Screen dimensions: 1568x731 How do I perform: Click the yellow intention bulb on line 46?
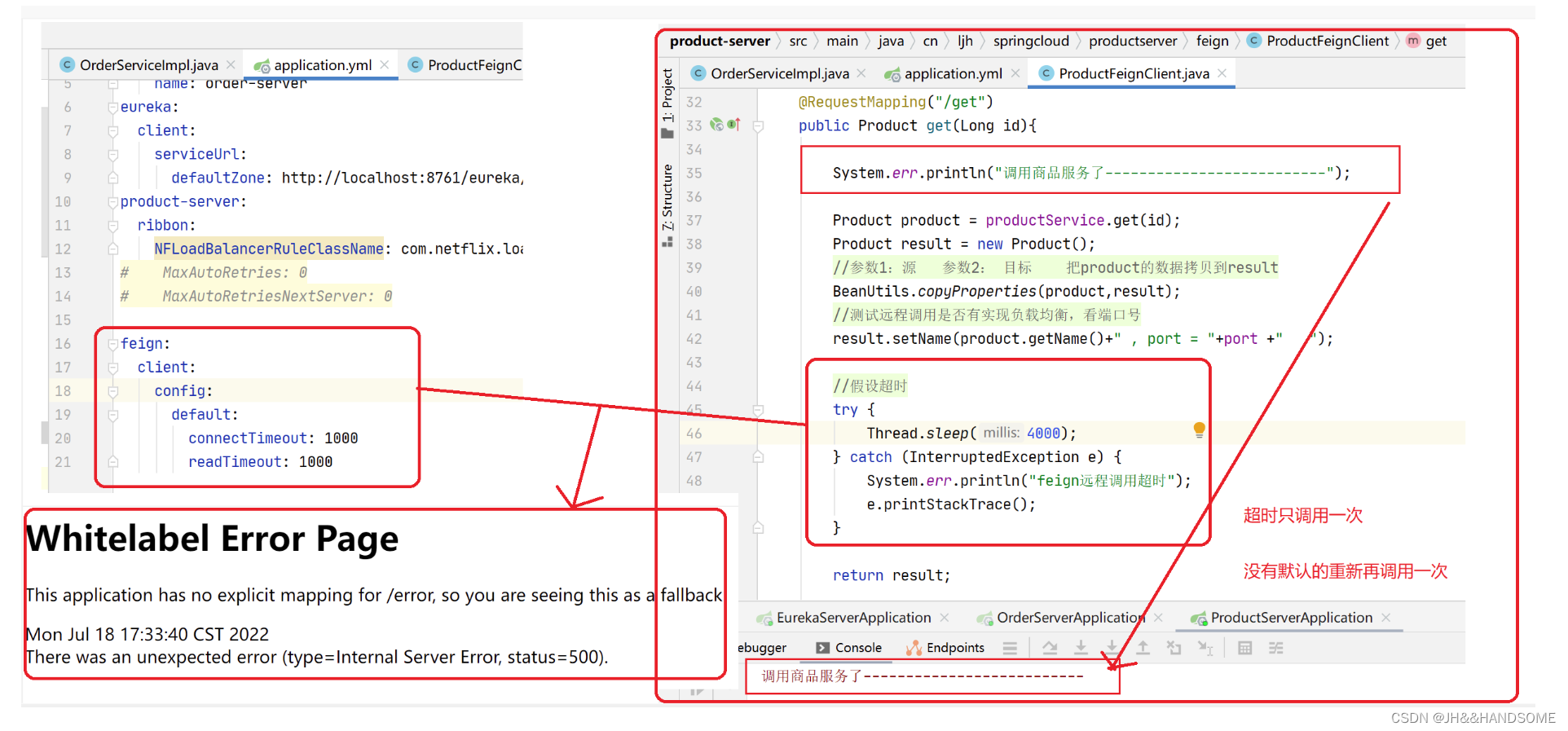(x=1200, y=430)
